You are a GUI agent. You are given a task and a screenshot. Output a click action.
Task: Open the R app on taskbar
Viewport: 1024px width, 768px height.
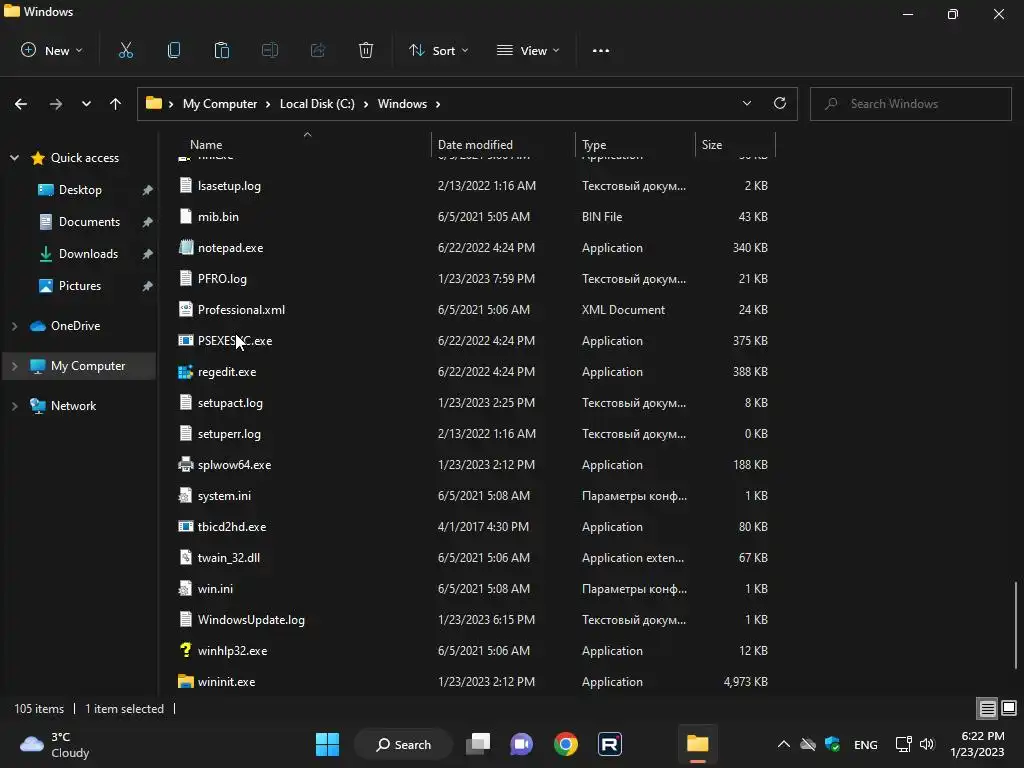pyautogui.click(x=610, y=744)
